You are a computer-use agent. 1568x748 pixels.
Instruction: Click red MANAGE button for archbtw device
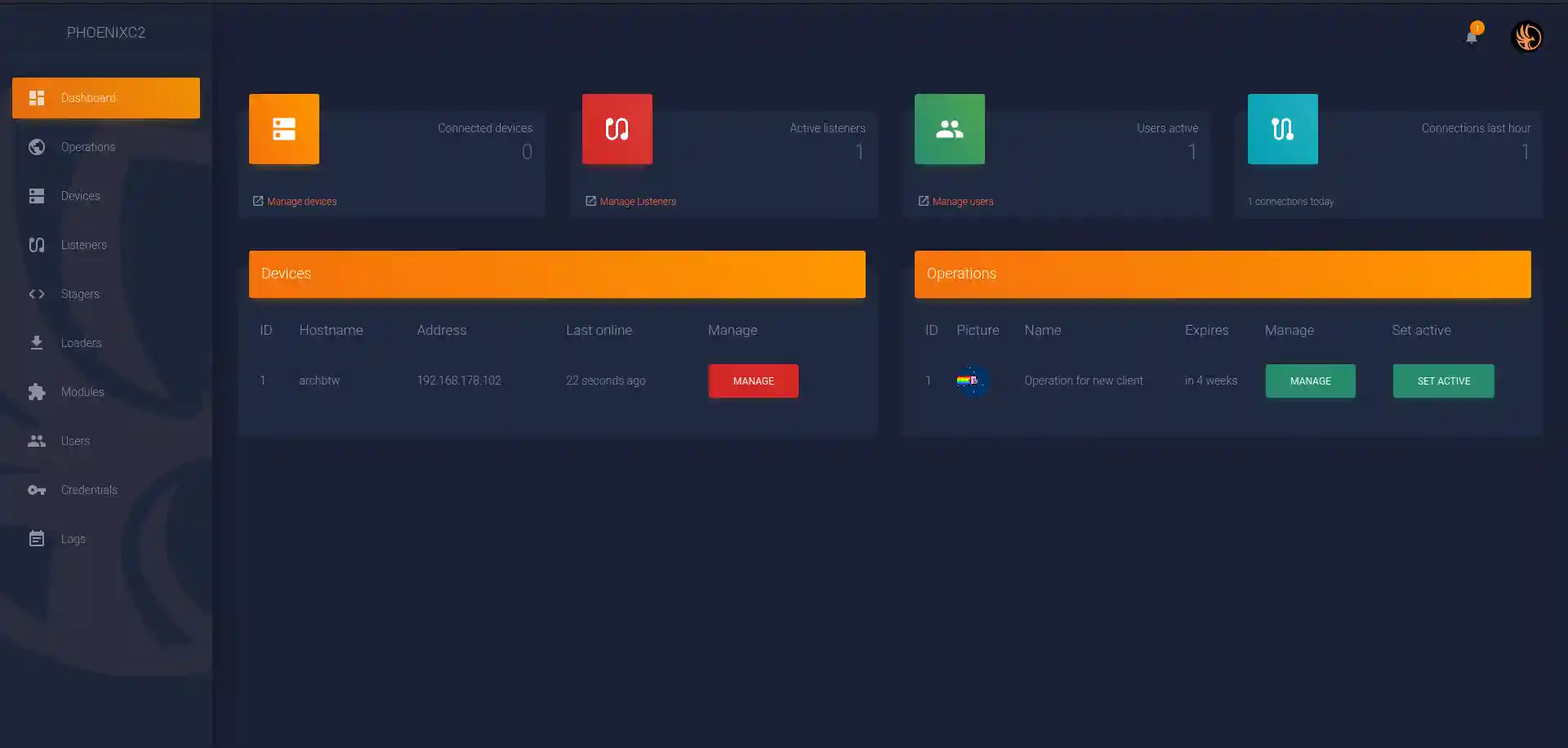(753, 381)
